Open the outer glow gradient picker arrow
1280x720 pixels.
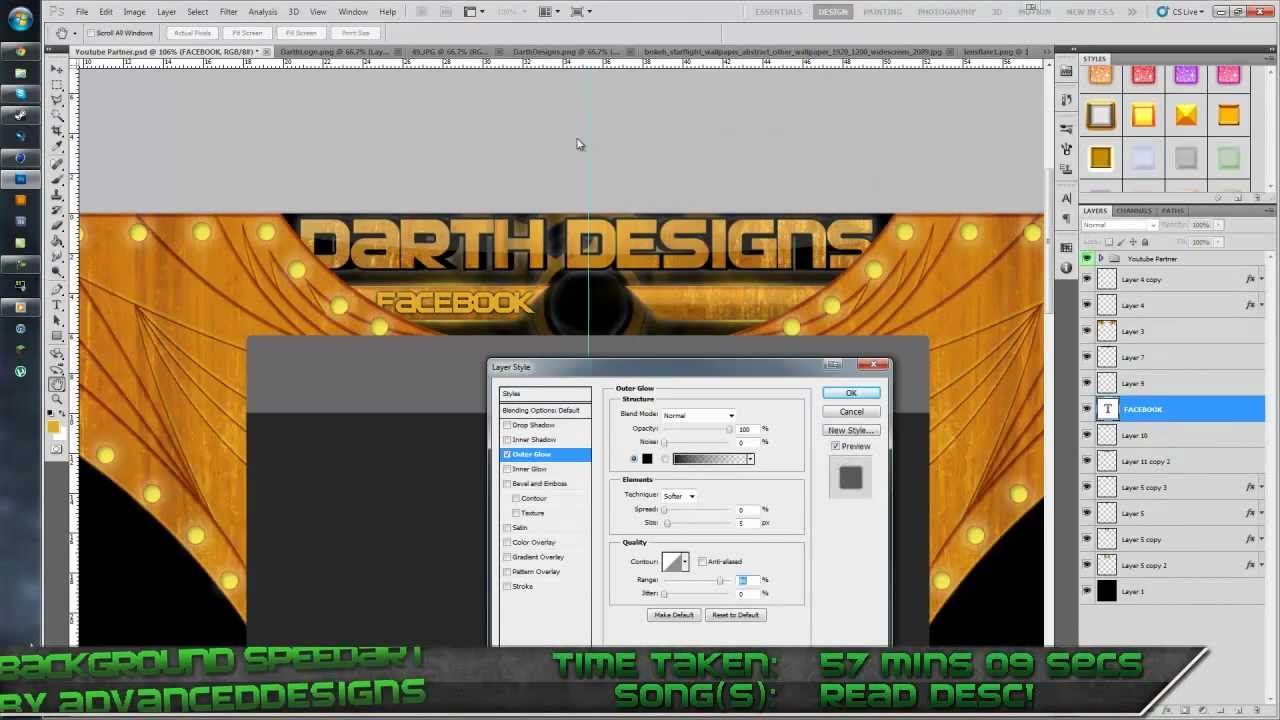(x=750, y=459)
